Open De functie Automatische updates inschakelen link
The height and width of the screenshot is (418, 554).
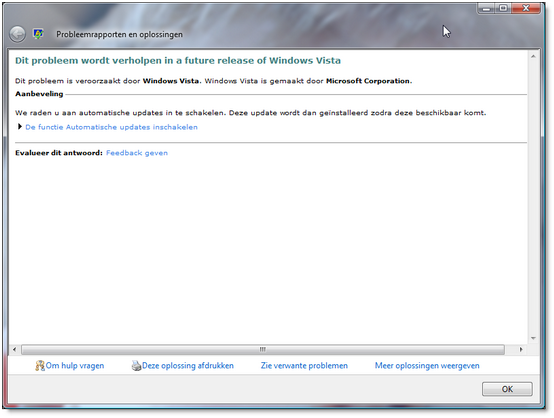point(111,127)
